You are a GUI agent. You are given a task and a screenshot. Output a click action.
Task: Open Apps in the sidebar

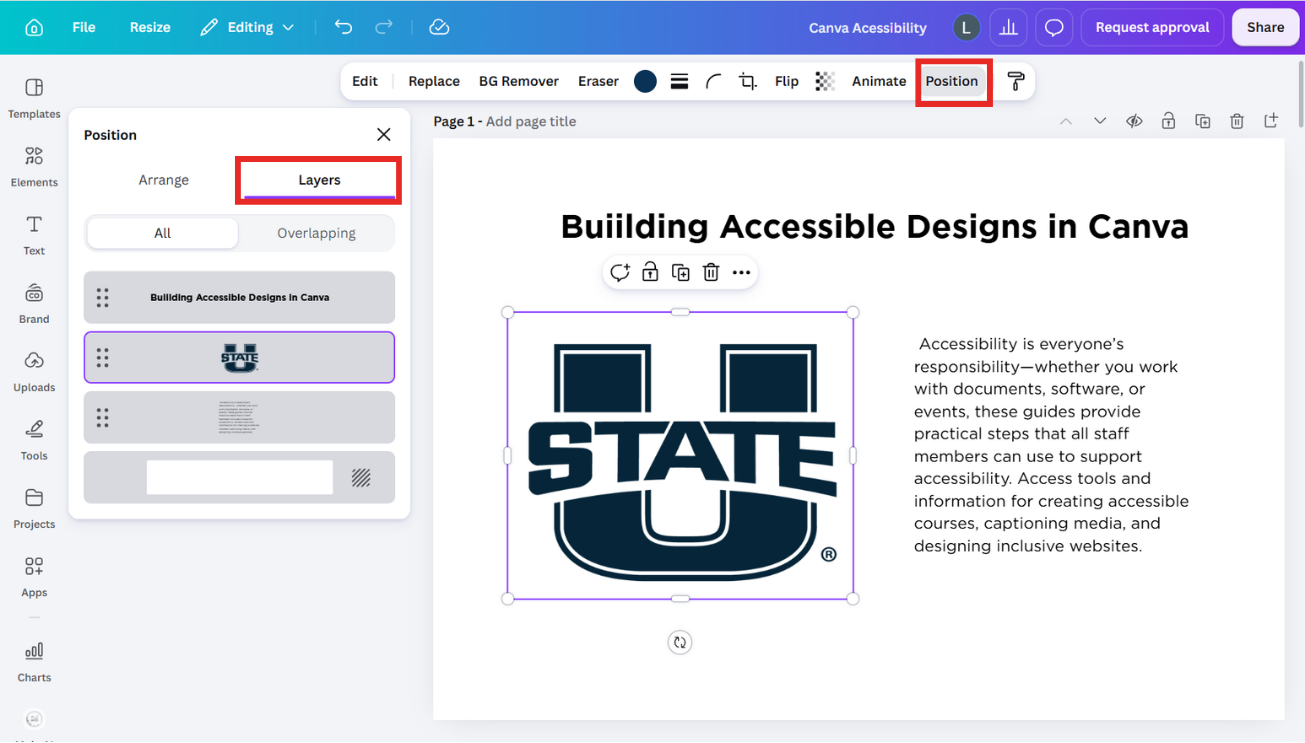tap(34, 576)
